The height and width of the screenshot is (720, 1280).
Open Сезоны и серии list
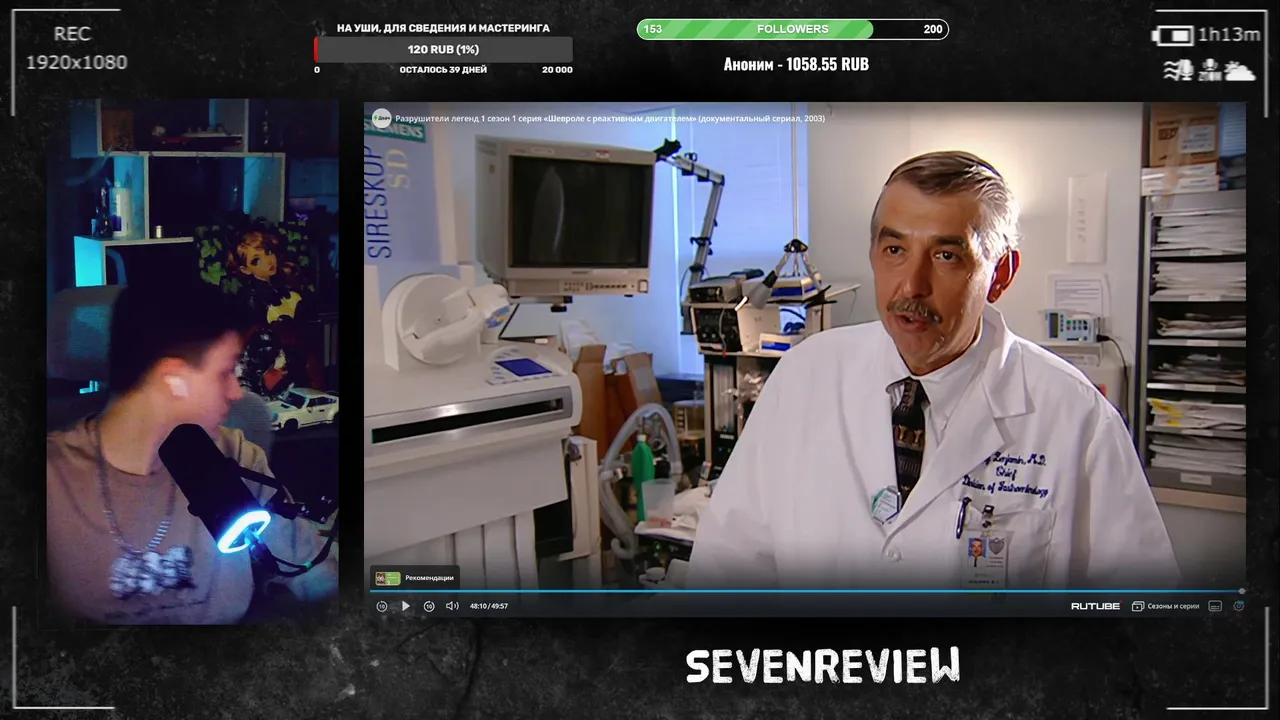(x=1165, y=606)
